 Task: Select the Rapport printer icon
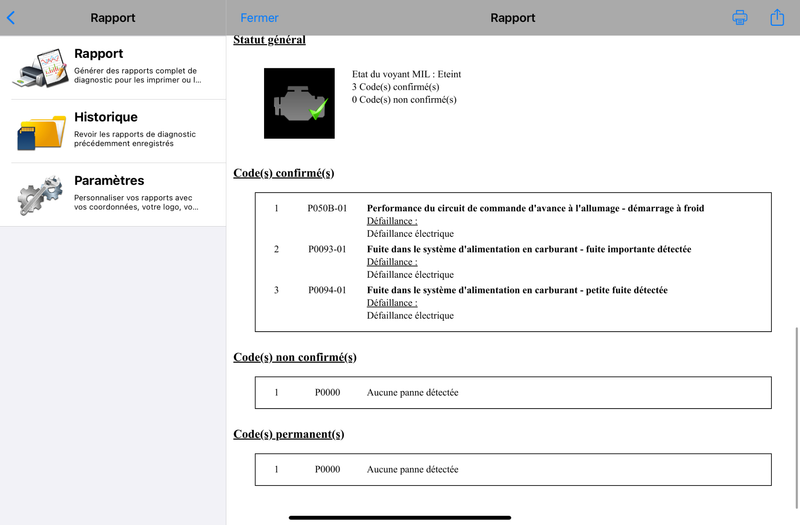[40, 68]
